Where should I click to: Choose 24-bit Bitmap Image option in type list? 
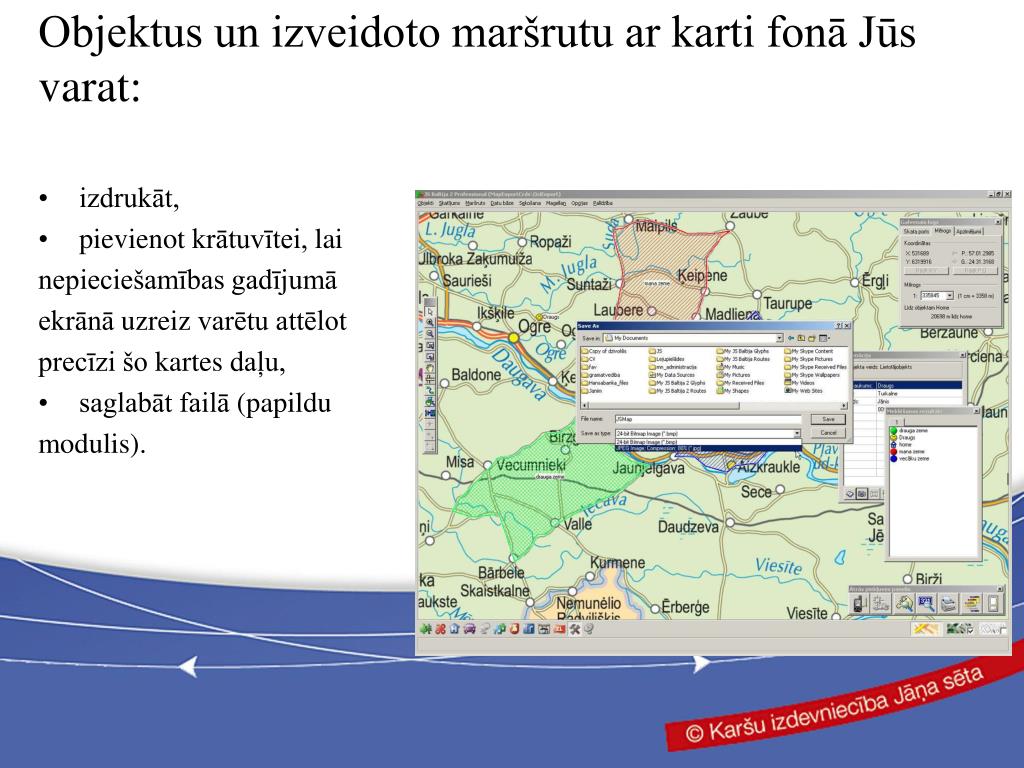[x=709, y=442]
